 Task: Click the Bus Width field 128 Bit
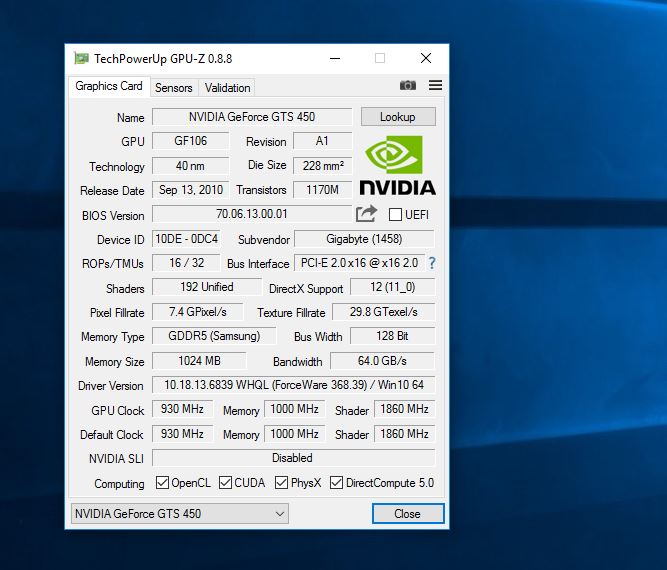click(x=392, y=336)
